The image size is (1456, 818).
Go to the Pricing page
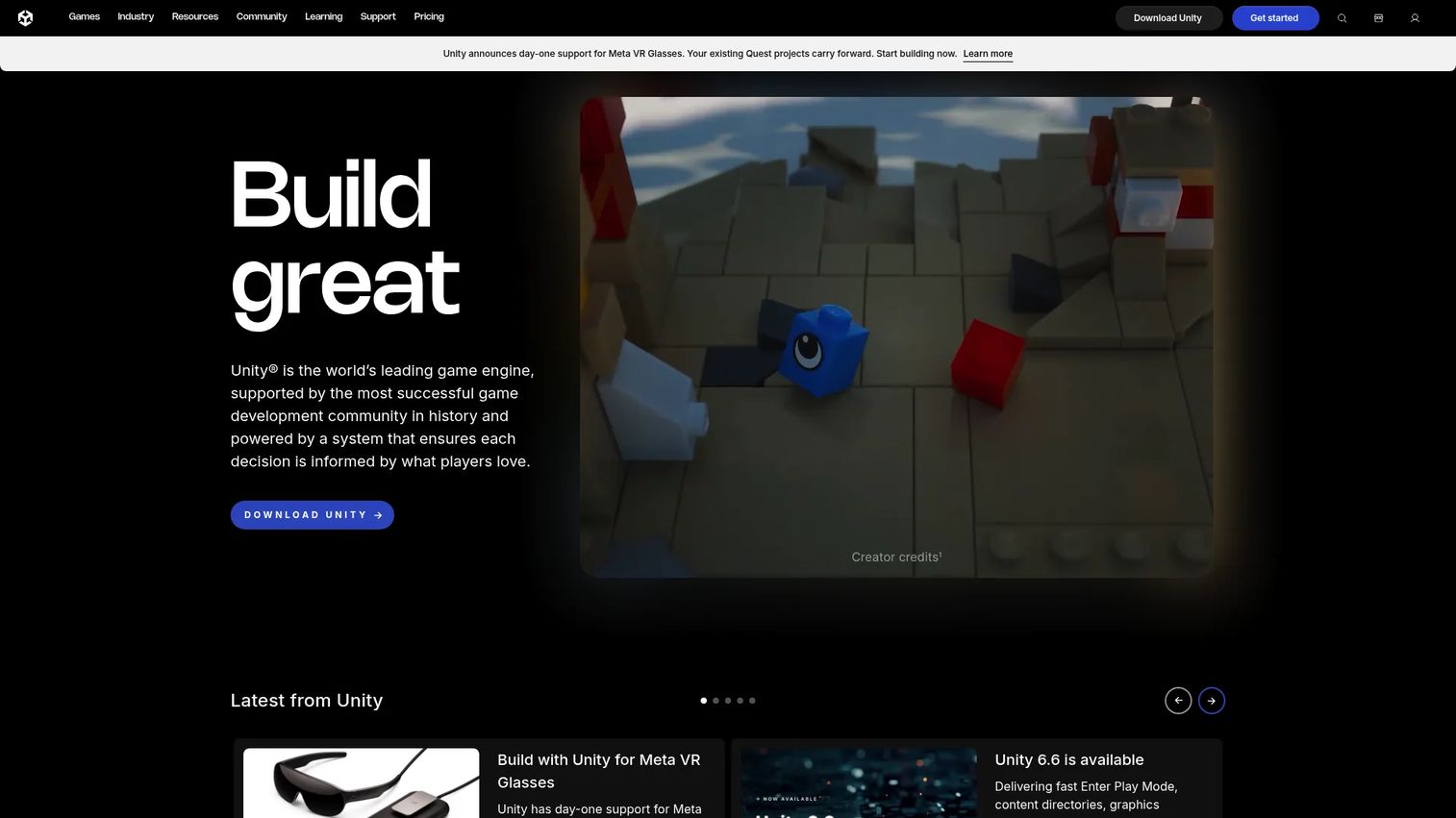click(429, 17)
